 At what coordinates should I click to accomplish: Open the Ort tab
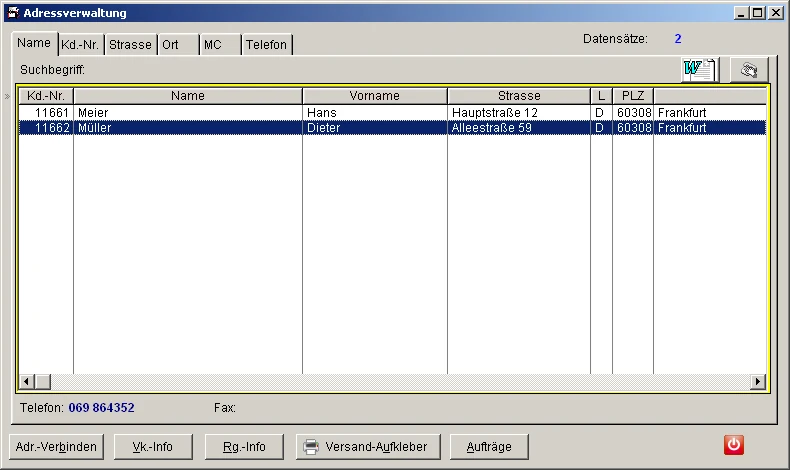178,45
